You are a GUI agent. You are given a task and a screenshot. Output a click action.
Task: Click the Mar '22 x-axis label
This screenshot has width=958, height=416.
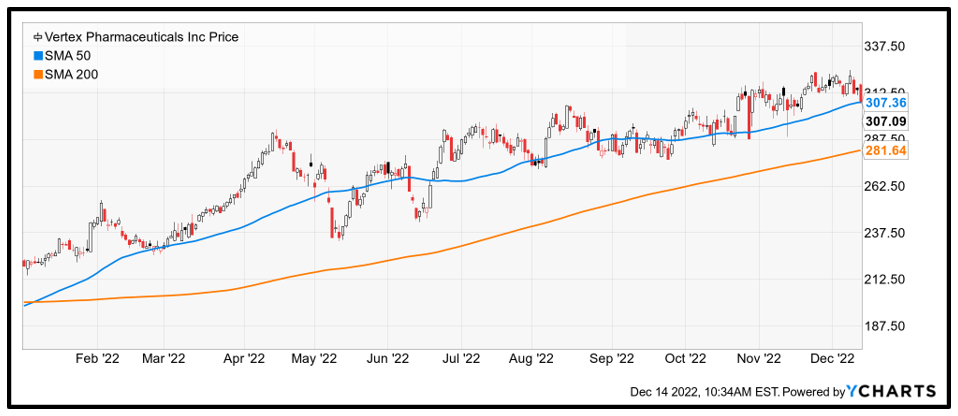[164, 359]
